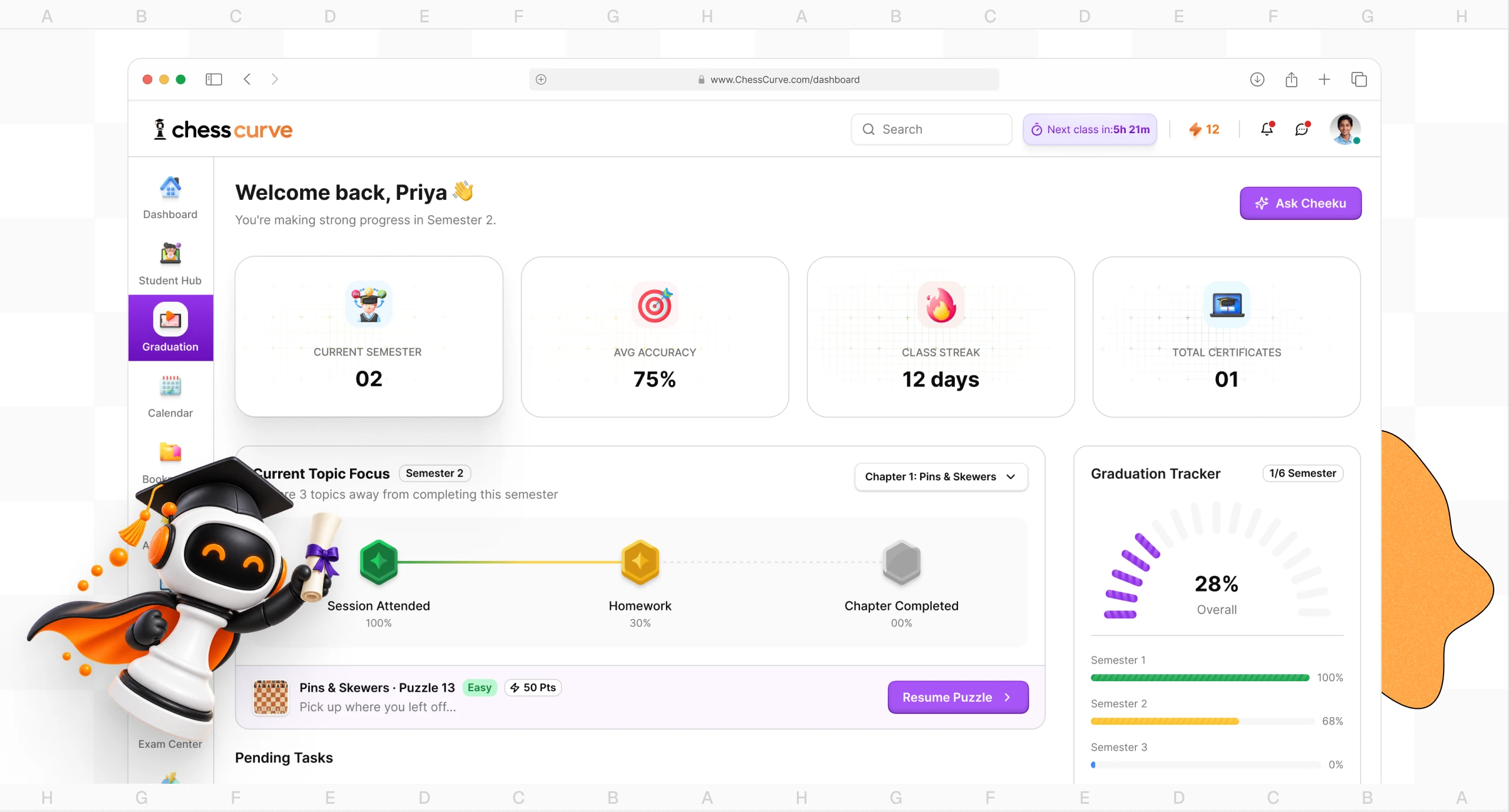1509x812 pixels.
Task: Open Priya's profile avatar
Action: coord(1345,129)
